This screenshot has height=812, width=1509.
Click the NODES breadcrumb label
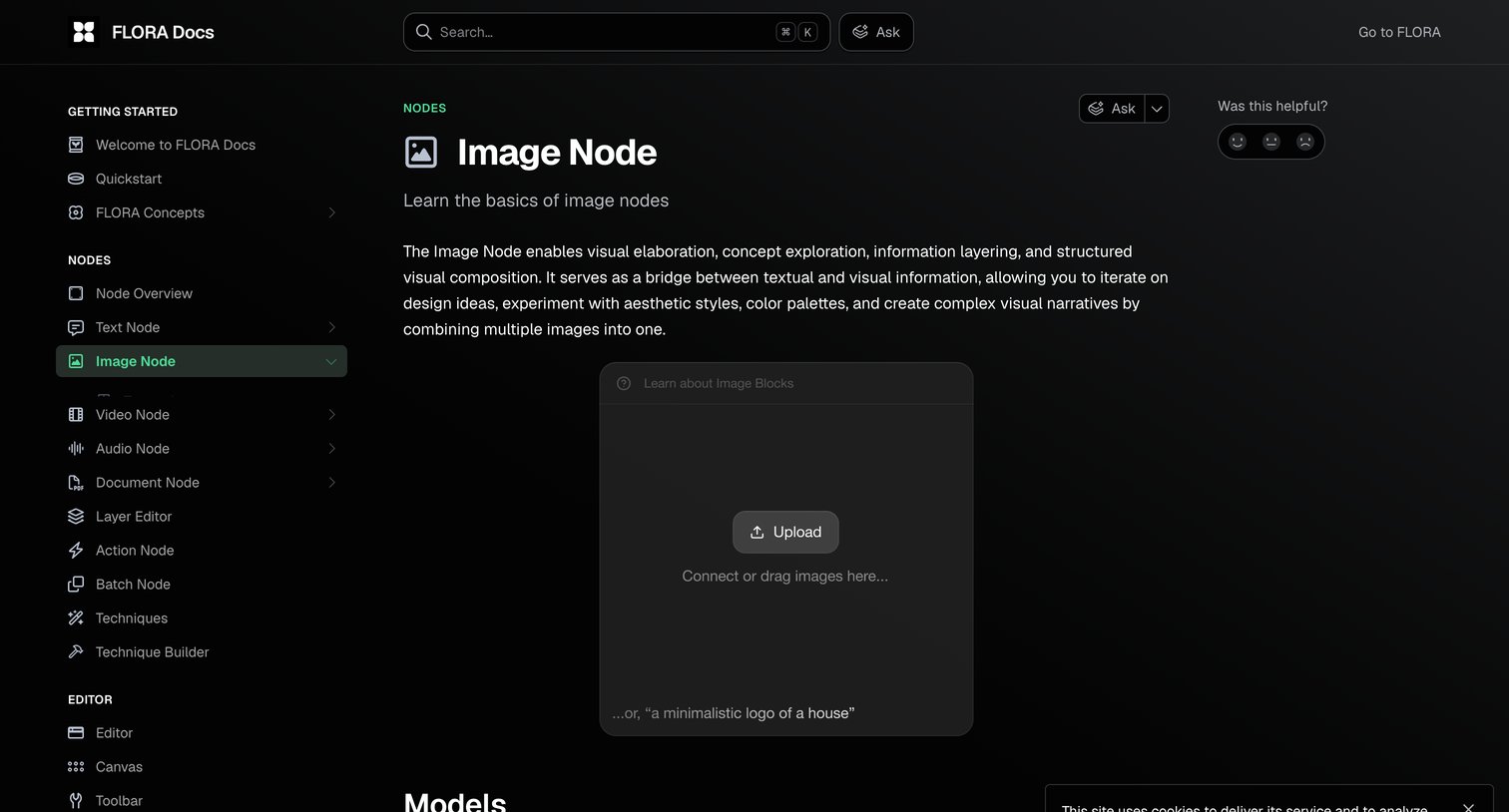pyautogui.click(x=424, y=108)
